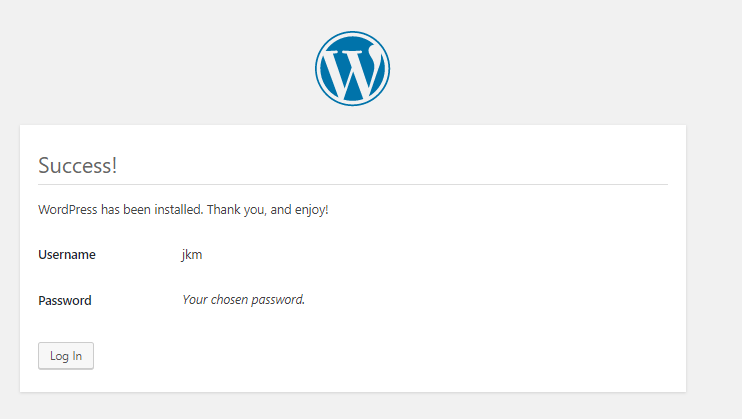Click the word "enjoy!" in the message
Screen dimensions: 742x419
tap(311, 210)
